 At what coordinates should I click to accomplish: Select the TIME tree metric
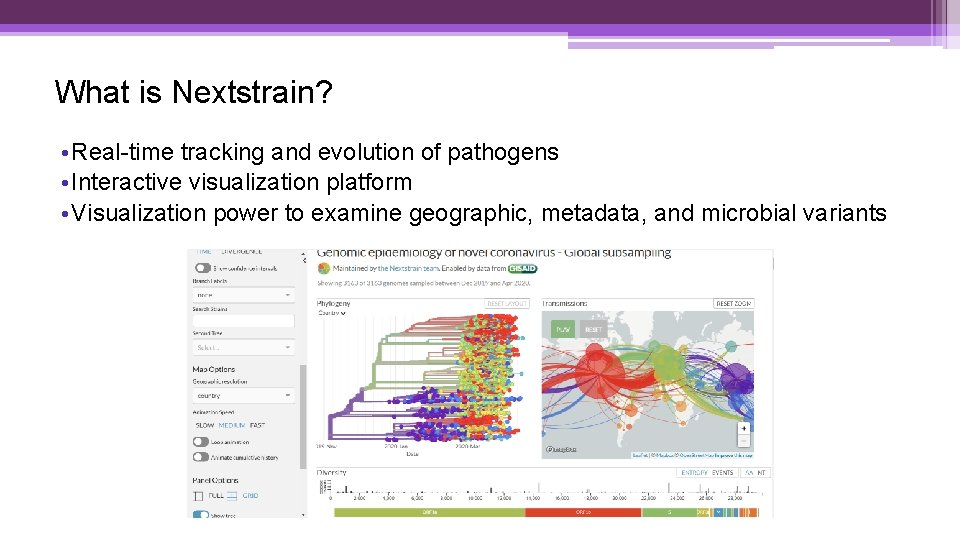point(204,252)
